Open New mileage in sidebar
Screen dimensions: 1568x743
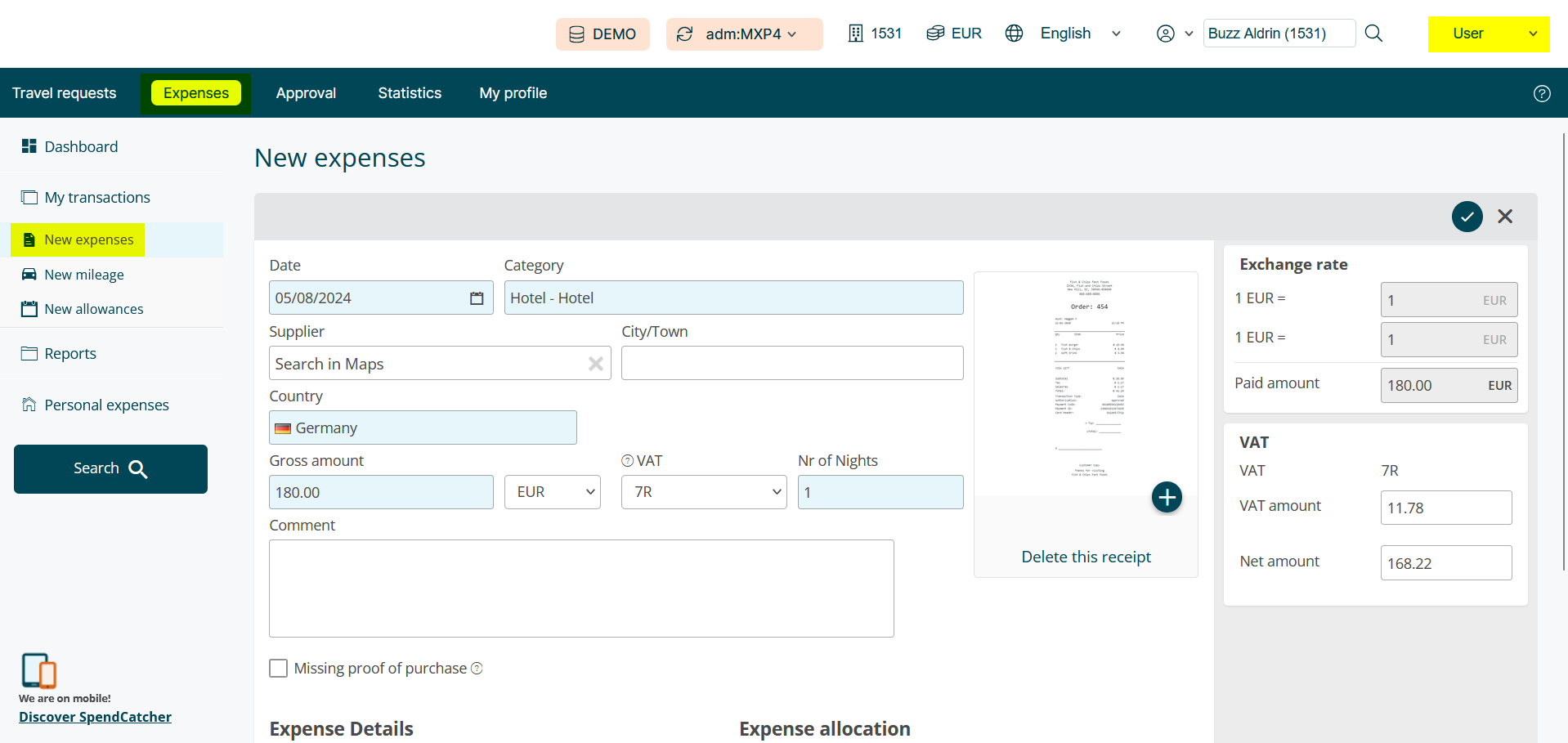pos(83,275)
